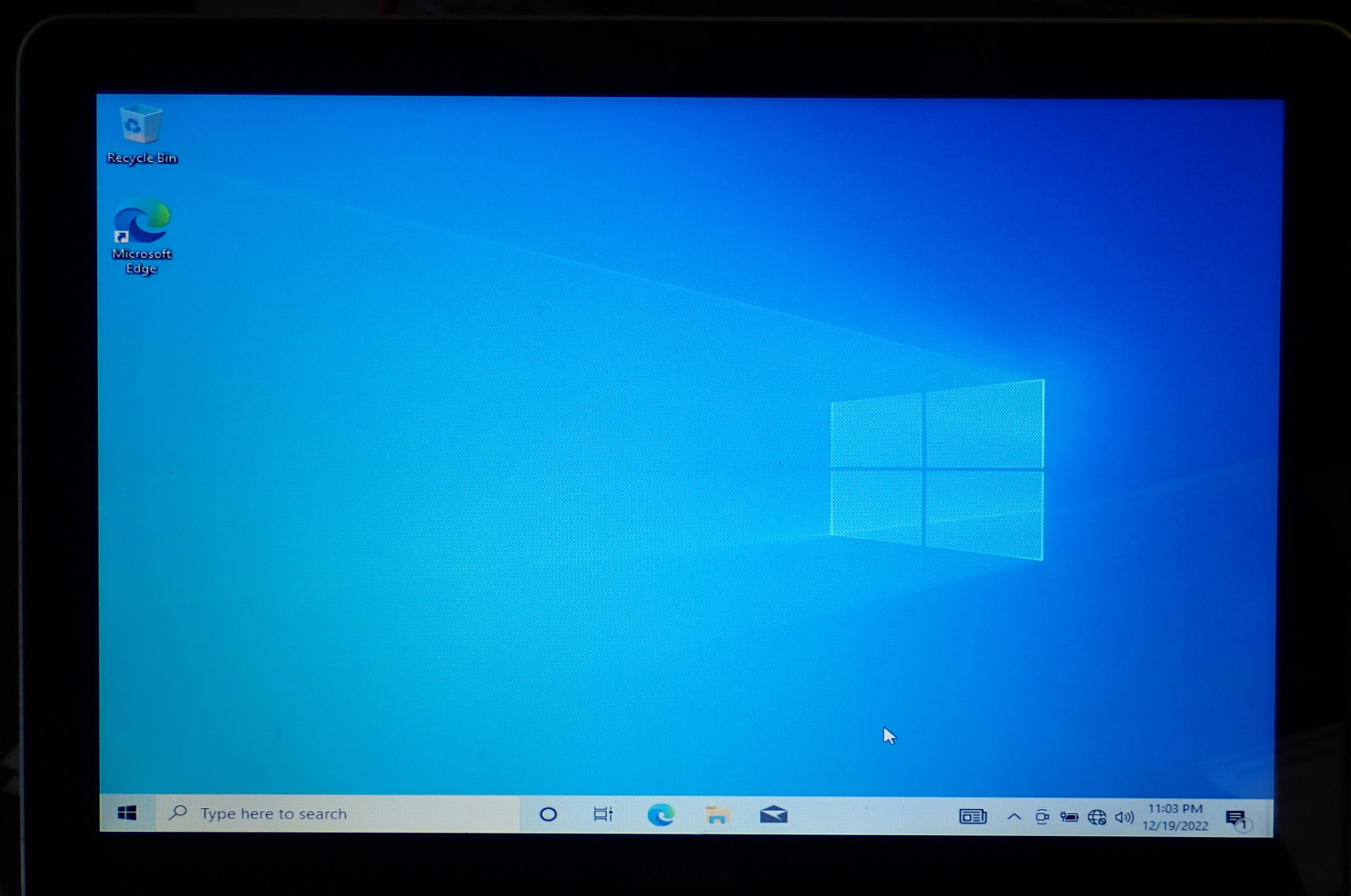The height and width of the screenshot is (896, 1351).
Task: Click the 11:03 PM clock time
Action: [x=1175, y=809]
